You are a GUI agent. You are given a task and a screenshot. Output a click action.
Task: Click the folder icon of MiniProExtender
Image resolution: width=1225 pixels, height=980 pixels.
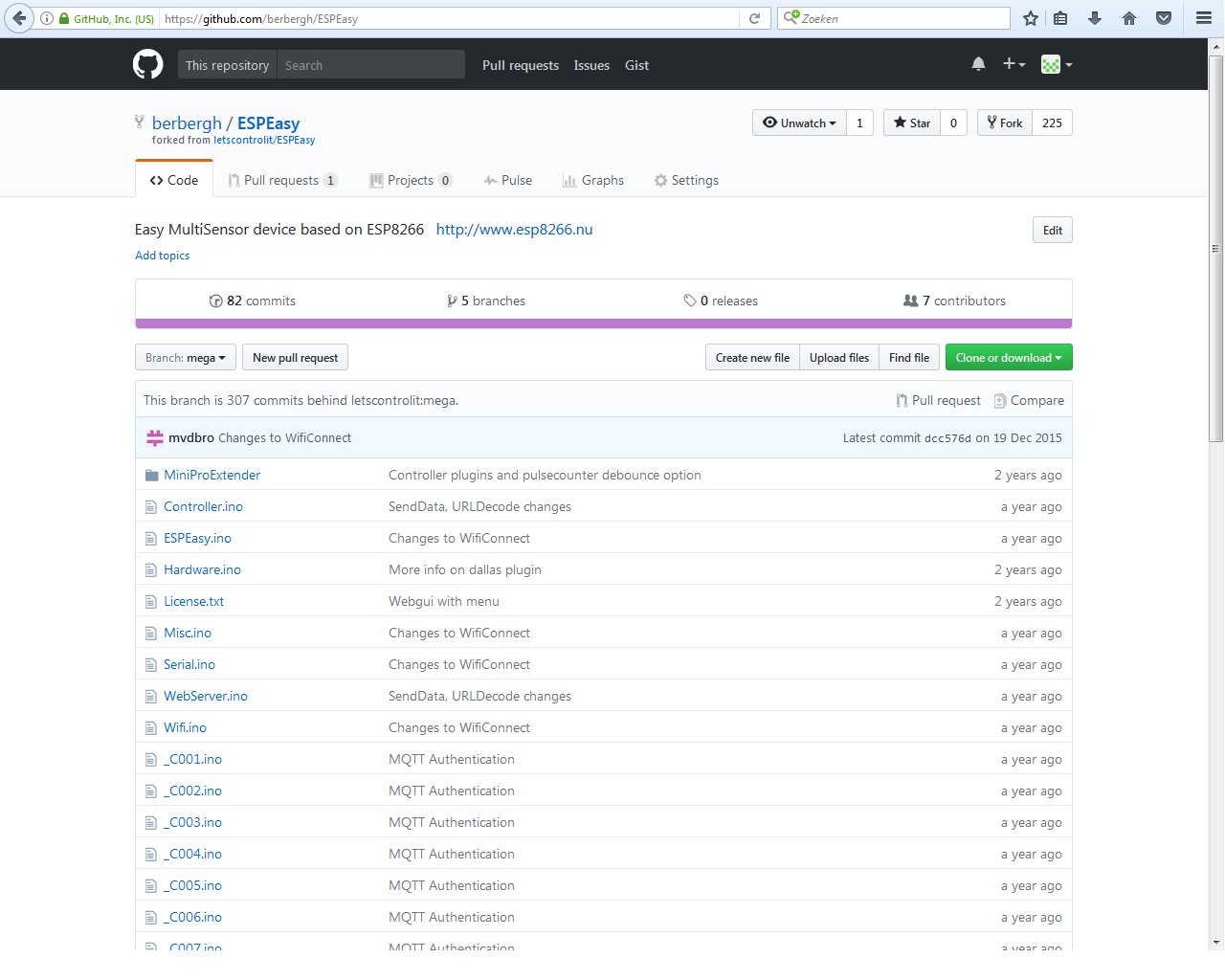coord(151,476)
